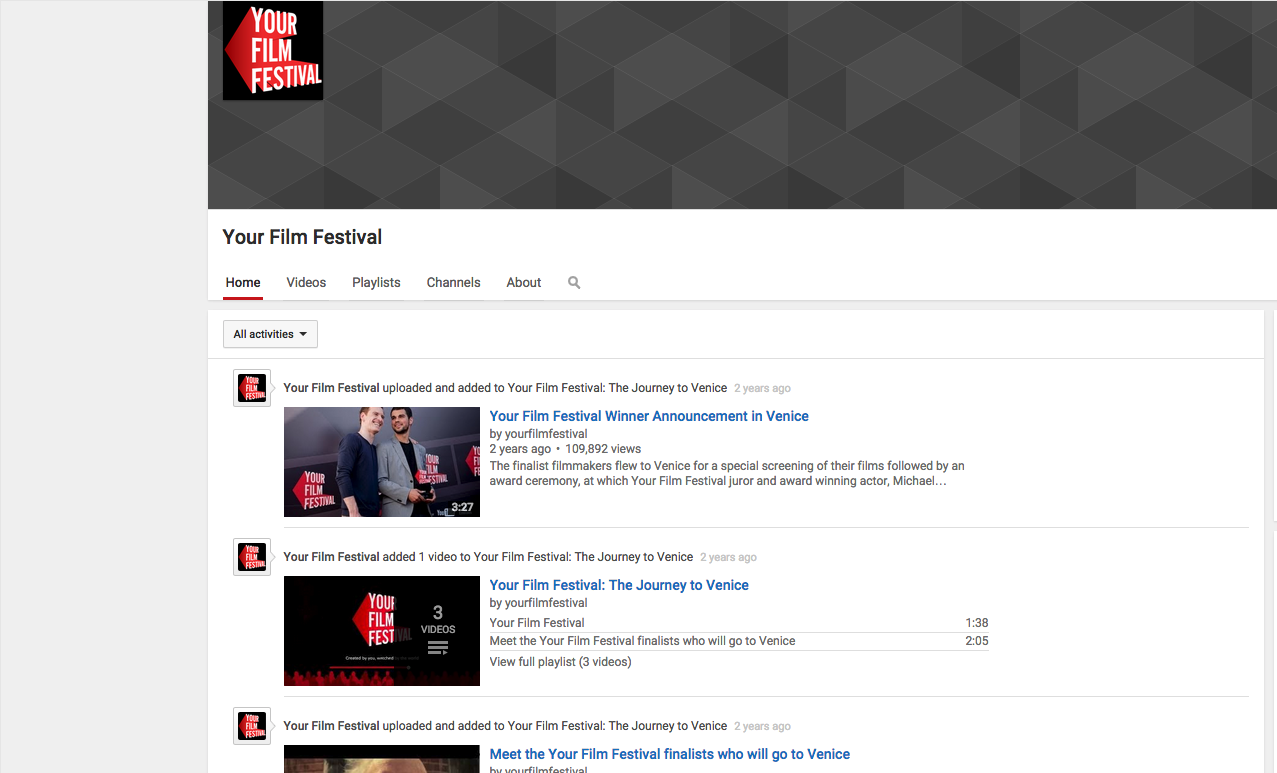Viewport: 1277px width, 773px height.
Task: Click '2 years ago' timestamp on first activity
Action: pyautogui.click(x=762, y=388)
